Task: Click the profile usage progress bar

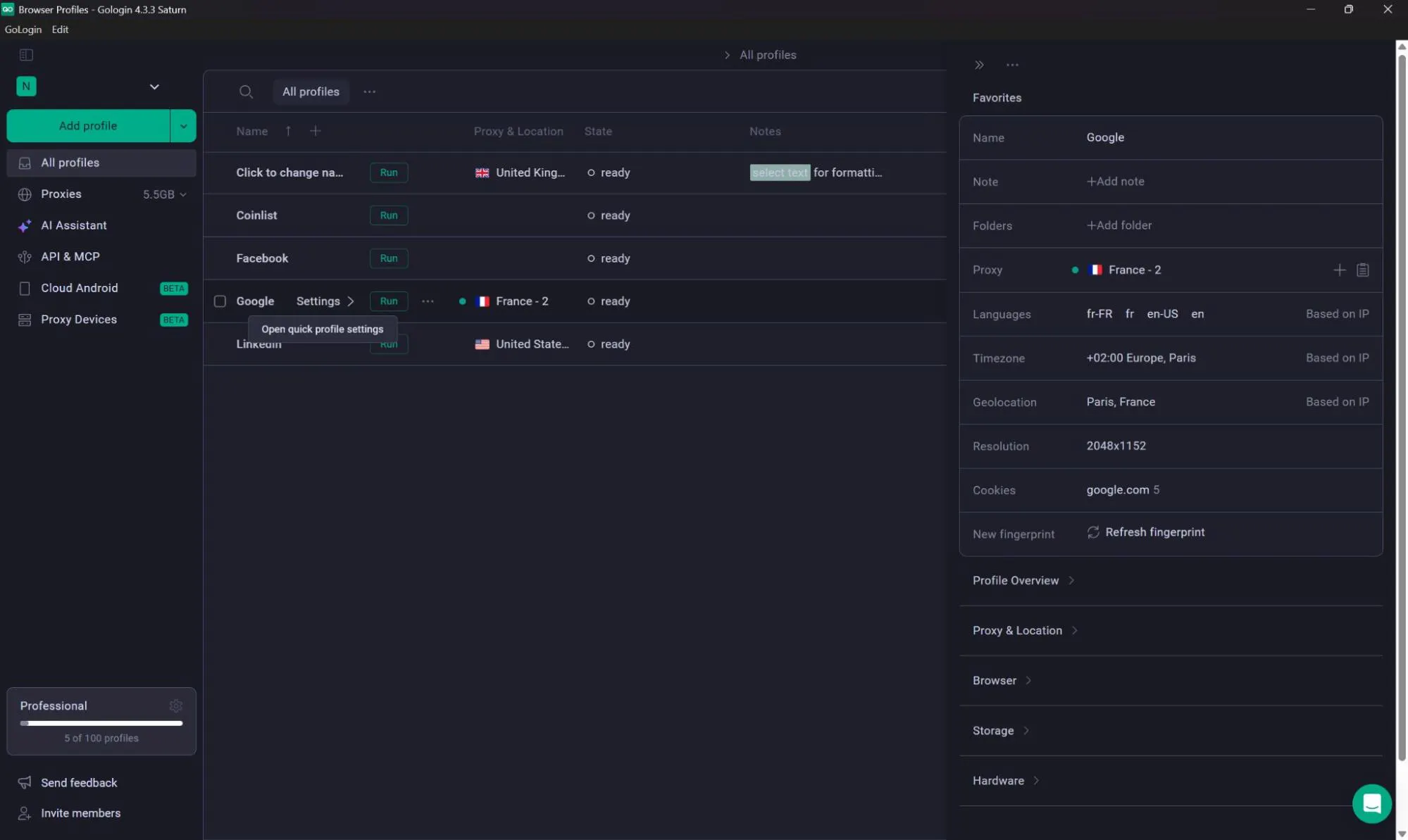Action: pyautogui.click(x=101, y=723)
